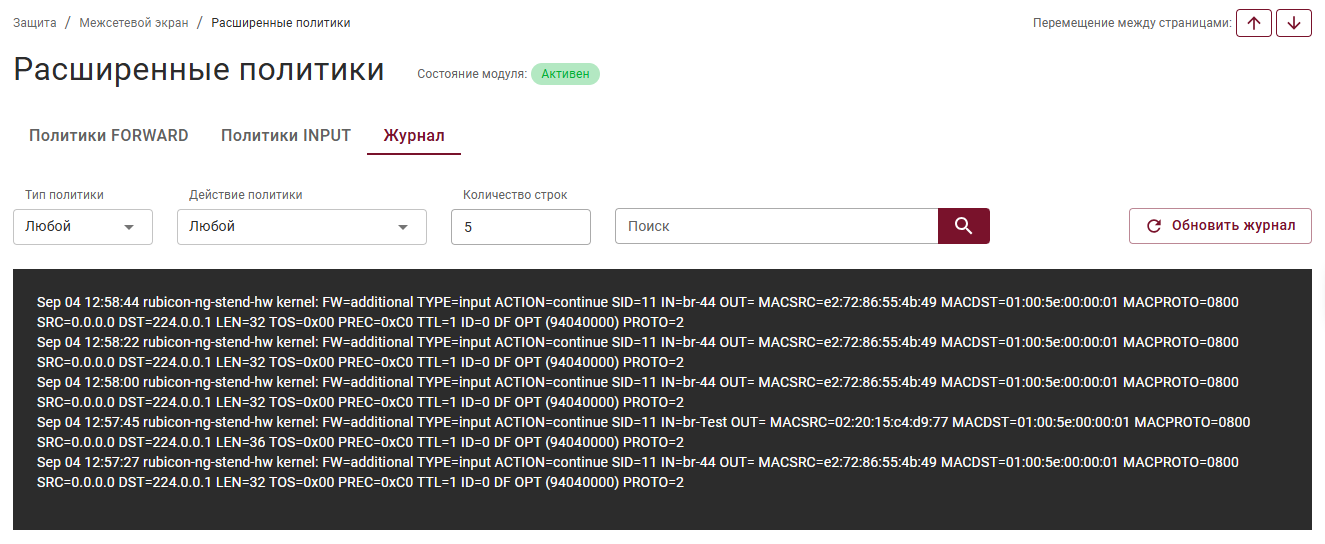Focus the Количество строк field

(521, 227)
